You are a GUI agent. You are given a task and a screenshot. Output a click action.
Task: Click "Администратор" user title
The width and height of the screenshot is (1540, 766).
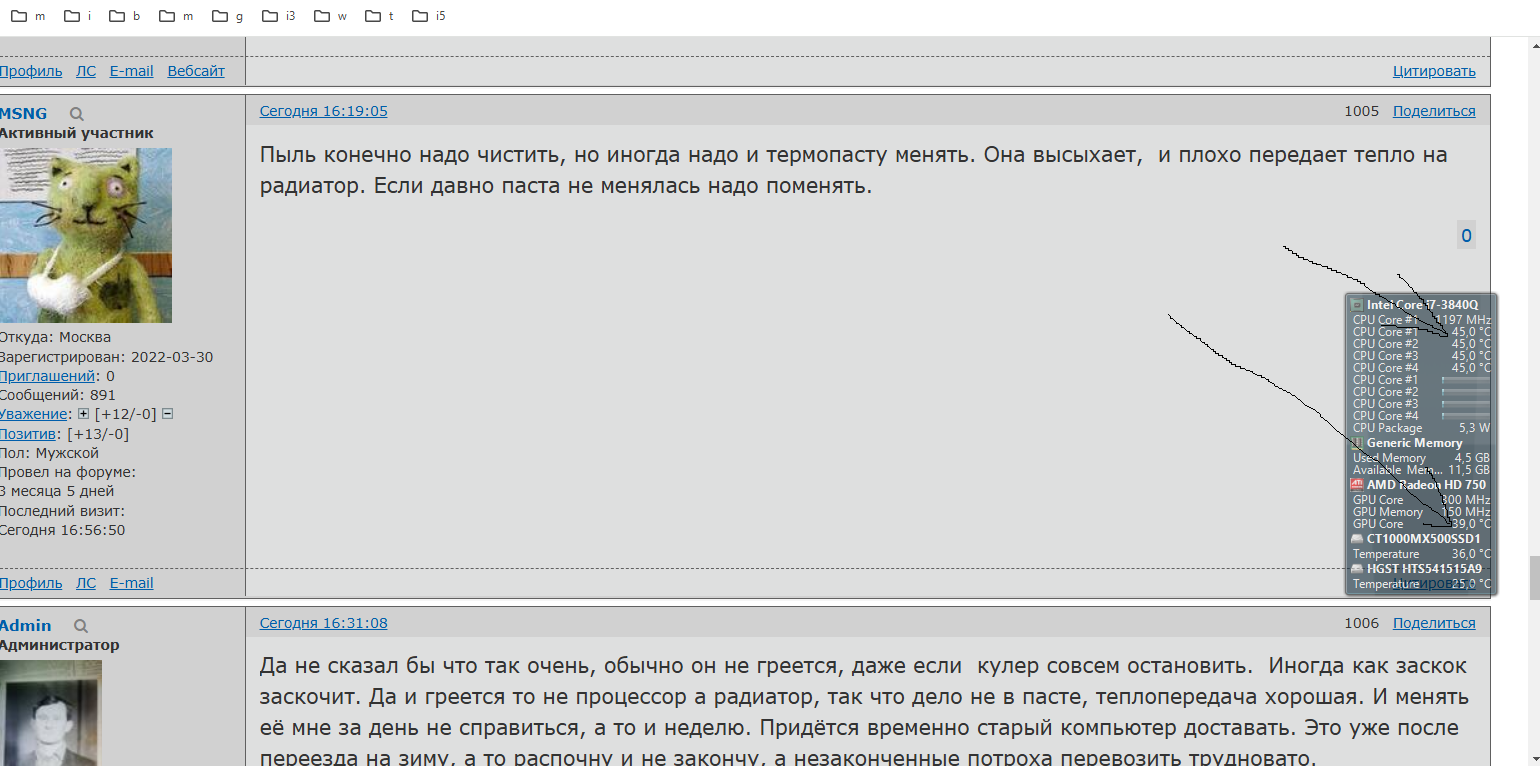coord(59,645)
